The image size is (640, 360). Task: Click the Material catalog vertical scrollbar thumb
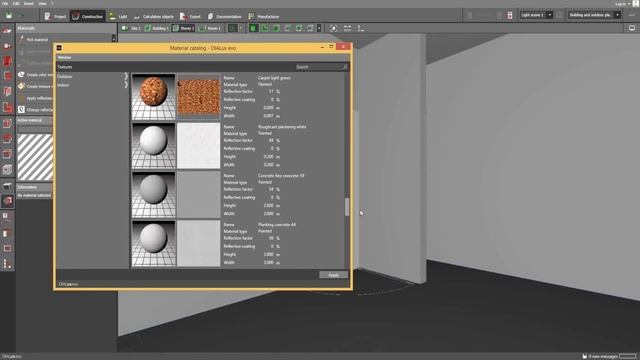[x=347, y=207]
